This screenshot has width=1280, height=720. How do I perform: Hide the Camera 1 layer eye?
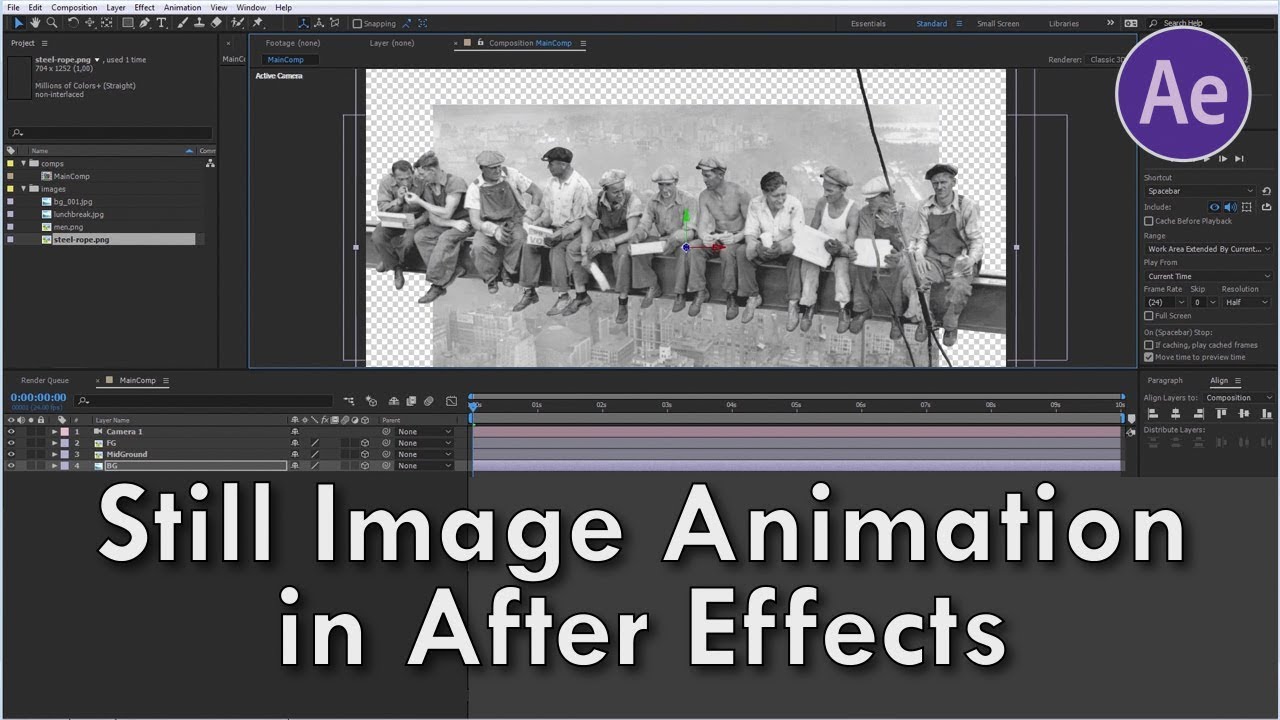point(11,432)
